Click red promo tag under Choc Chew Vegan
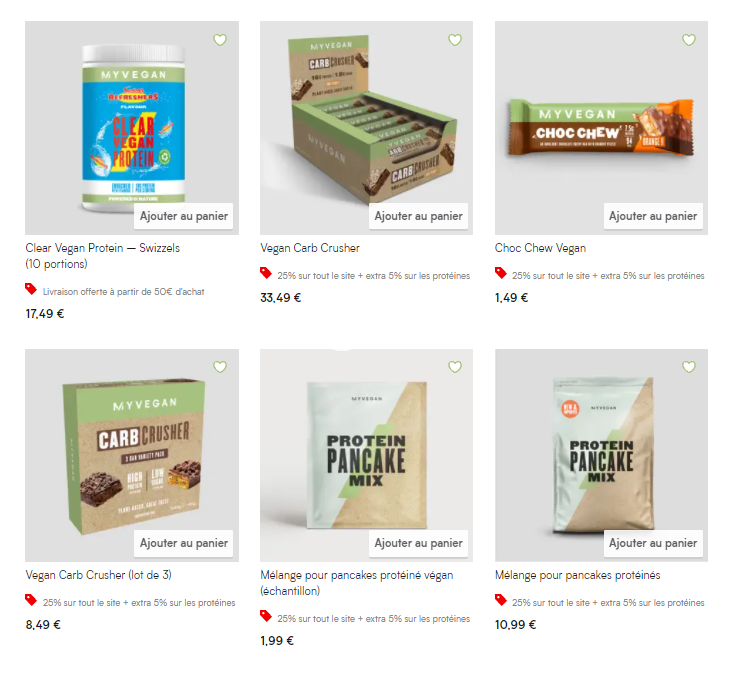The image size is (748, 673). tap(500, 273)
